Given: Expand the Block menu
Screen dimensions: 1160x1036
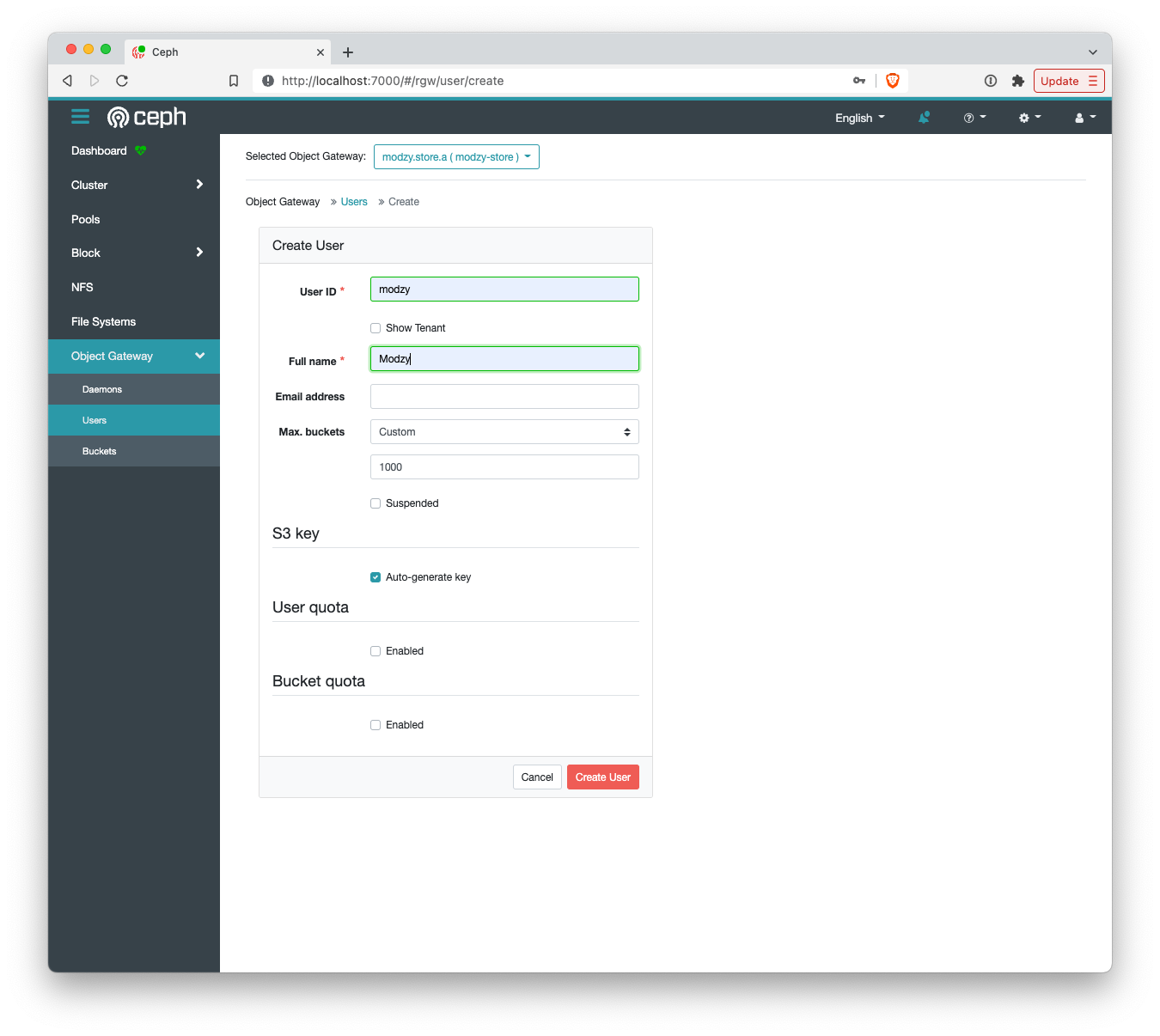Looking at the screenshot, I should tap(134, 253).
